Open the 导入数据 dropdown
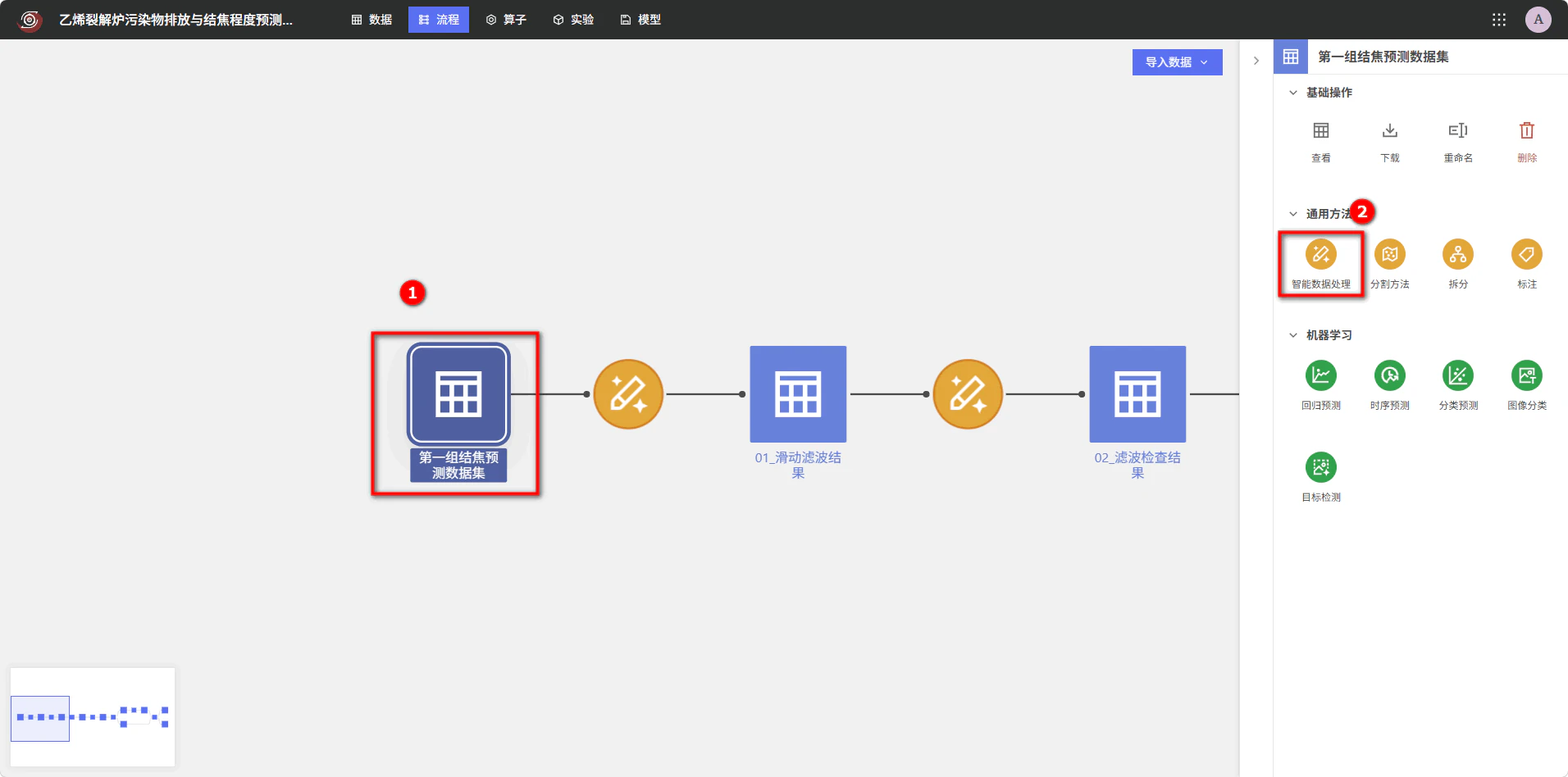Viewport: 1568px width, 777px height. pos(1177,62)
